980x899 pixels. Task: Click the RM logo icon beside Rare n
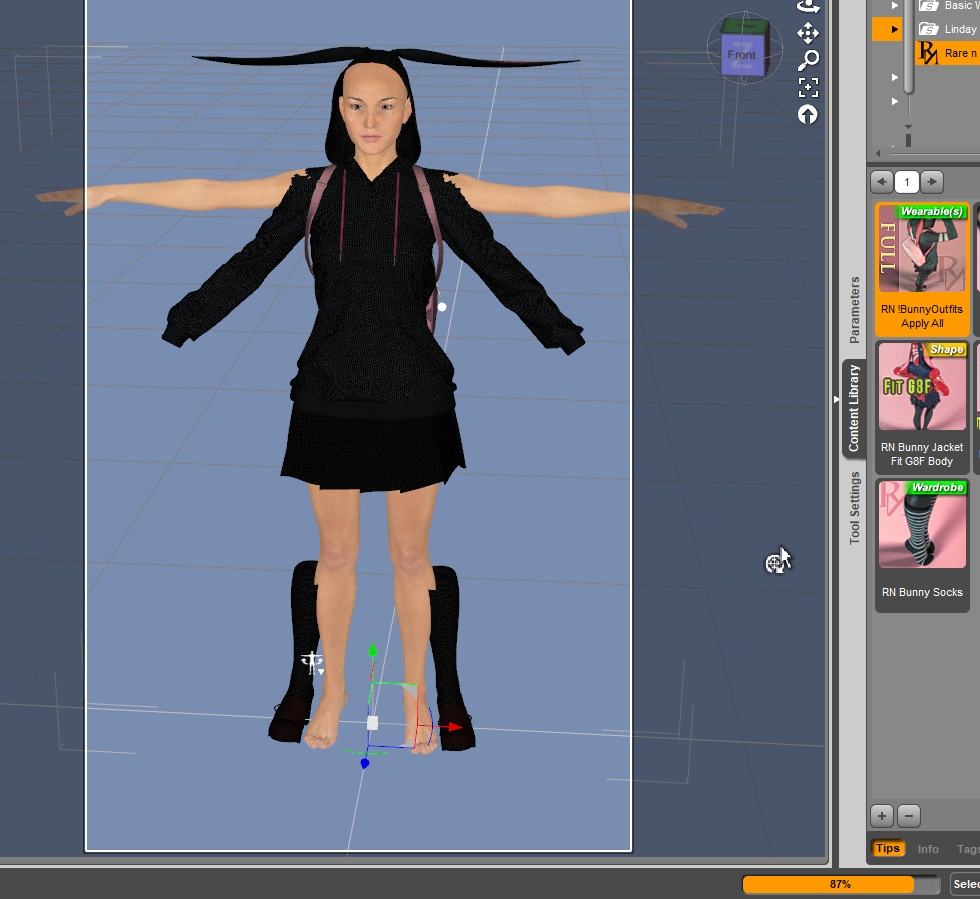click(x=928, y=53)
